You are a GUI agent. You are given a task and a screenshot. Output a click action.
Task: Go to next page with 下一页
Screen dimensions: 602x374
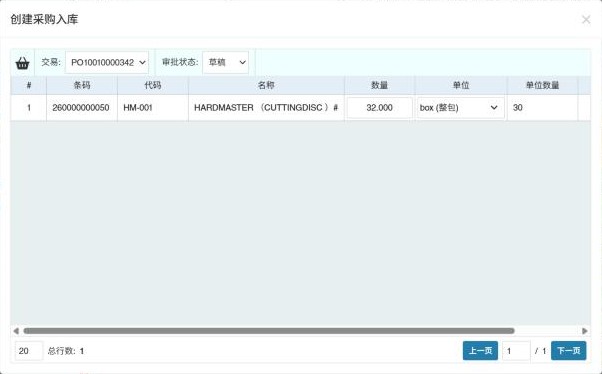tap(569, 351)
